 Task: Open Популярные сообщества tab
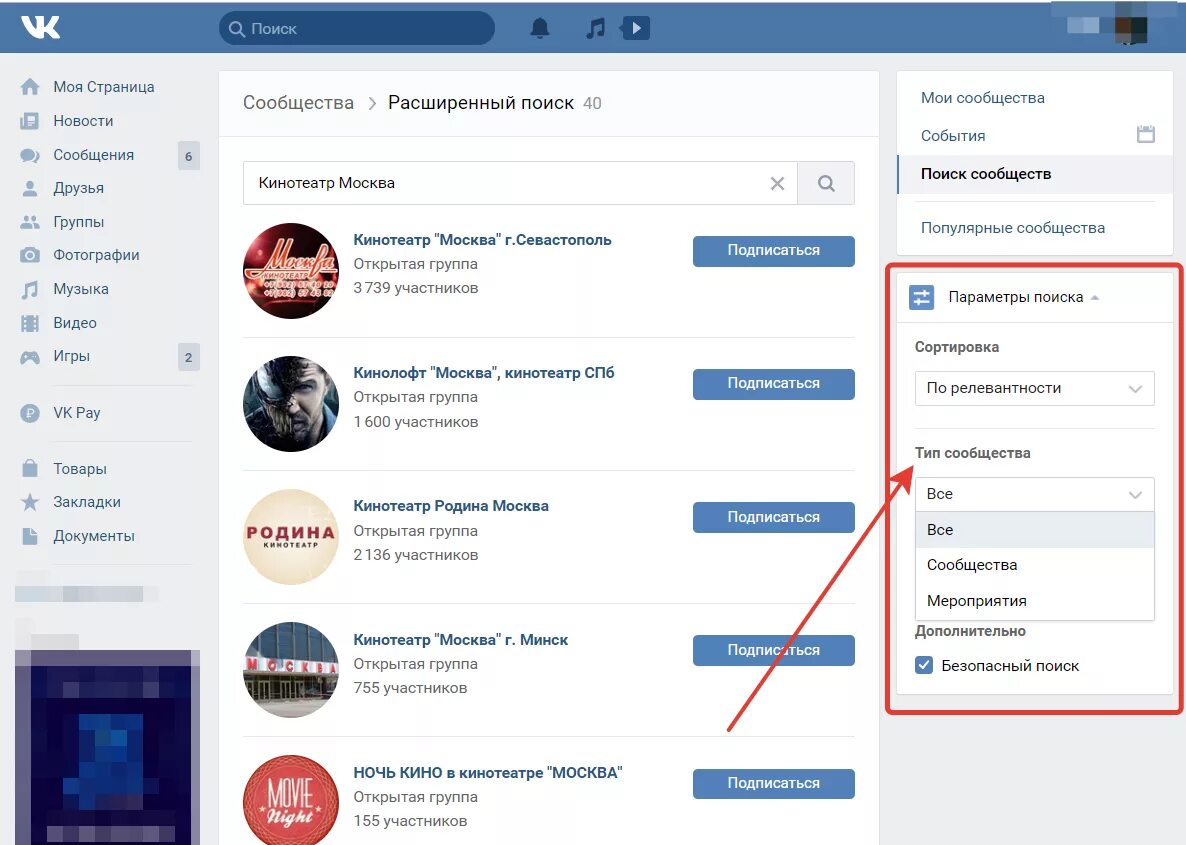click(x=1012, y=228)
